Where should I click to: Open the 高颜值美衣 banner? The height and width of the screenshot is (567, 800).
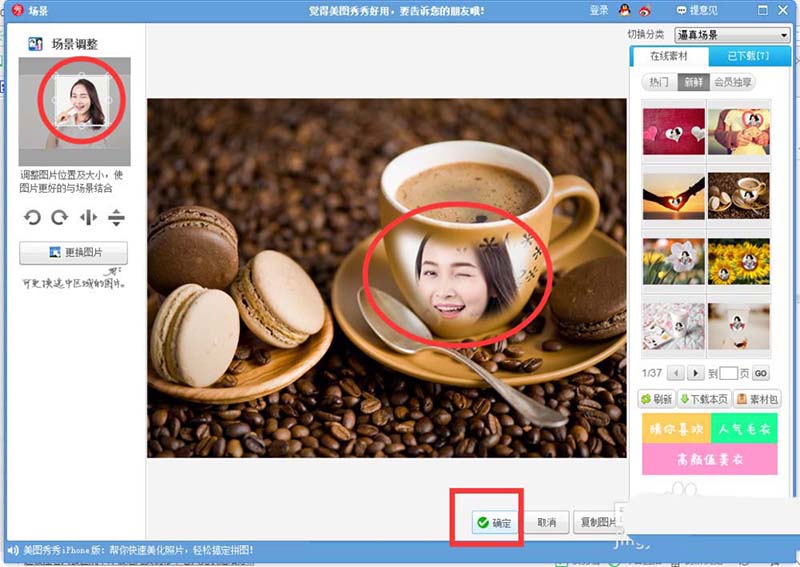[x=710, y=459]
